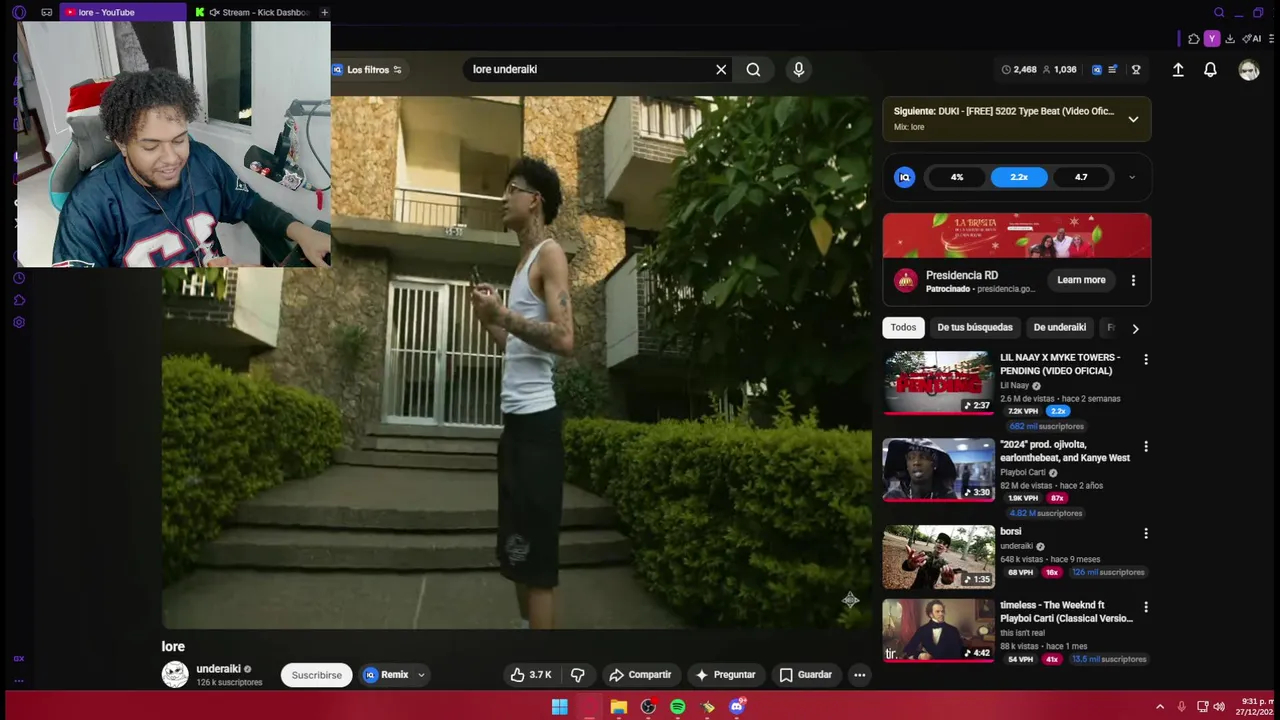1280x720 pixels.
Task: Open Opera GX browser's sidebar extensions cube icon
Action: pos(19,300)
